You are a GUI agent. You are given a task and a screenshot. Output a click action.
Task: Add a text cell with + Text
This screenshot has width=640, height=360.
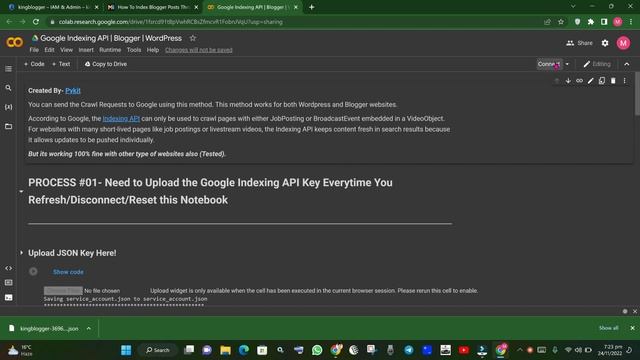pos(61,64)
